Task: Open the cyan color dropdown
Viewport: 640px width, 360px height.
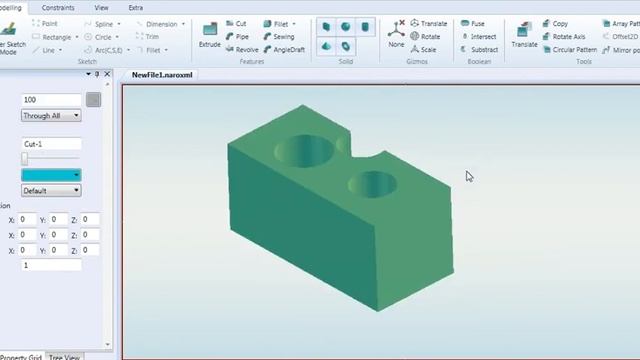Action: point(51,175)
